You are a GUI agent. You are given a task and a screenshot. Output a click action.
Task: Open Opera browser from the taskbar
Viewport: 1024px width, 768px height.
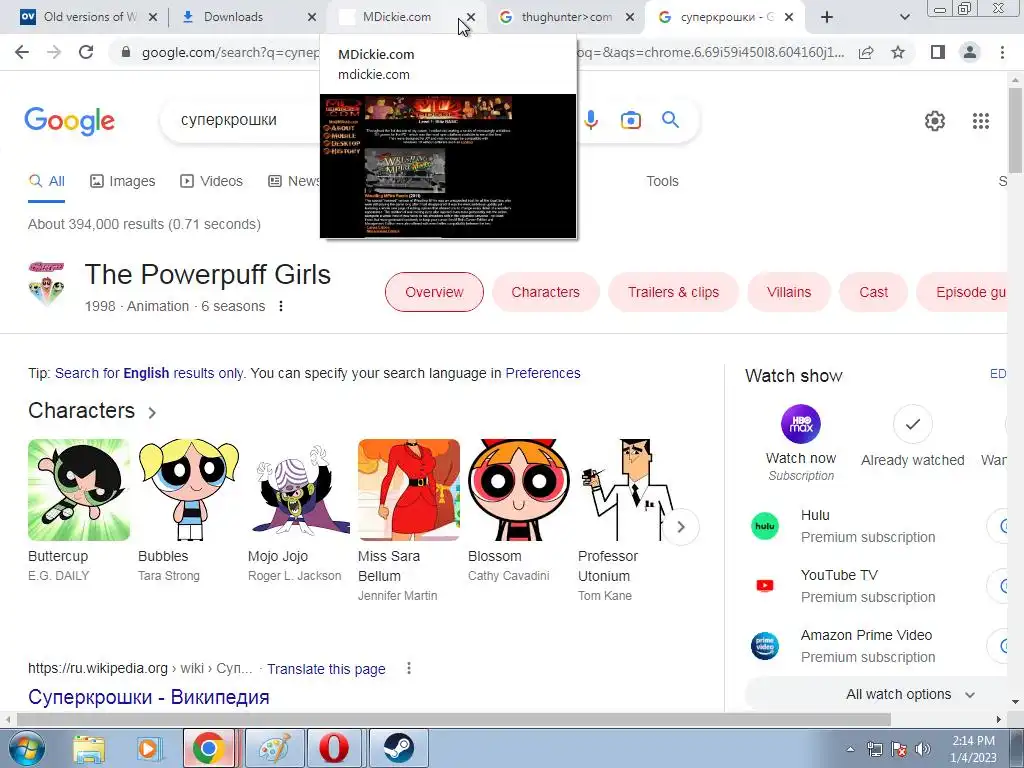(x=334, y=748)
